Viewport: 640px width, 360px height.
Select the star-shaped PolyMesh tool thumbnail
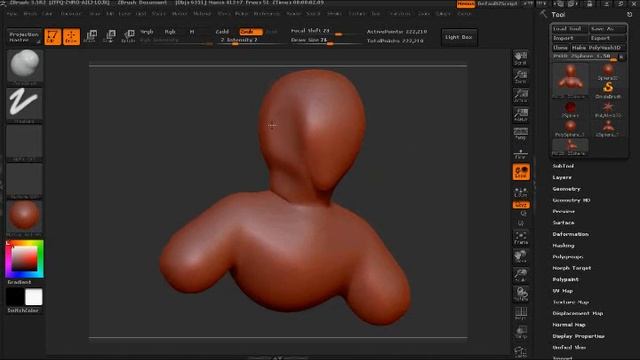click(x=608, y=109)
